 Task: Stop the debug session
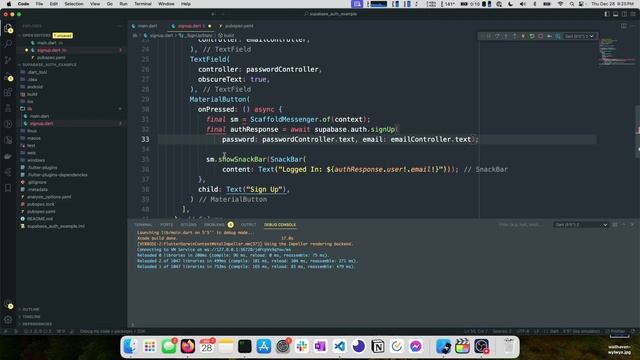coord(540,36)
